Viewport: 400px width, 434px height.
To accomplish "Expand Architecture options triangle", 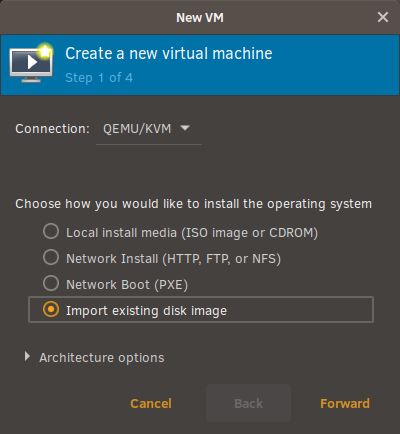I will (x=27, y=356).
